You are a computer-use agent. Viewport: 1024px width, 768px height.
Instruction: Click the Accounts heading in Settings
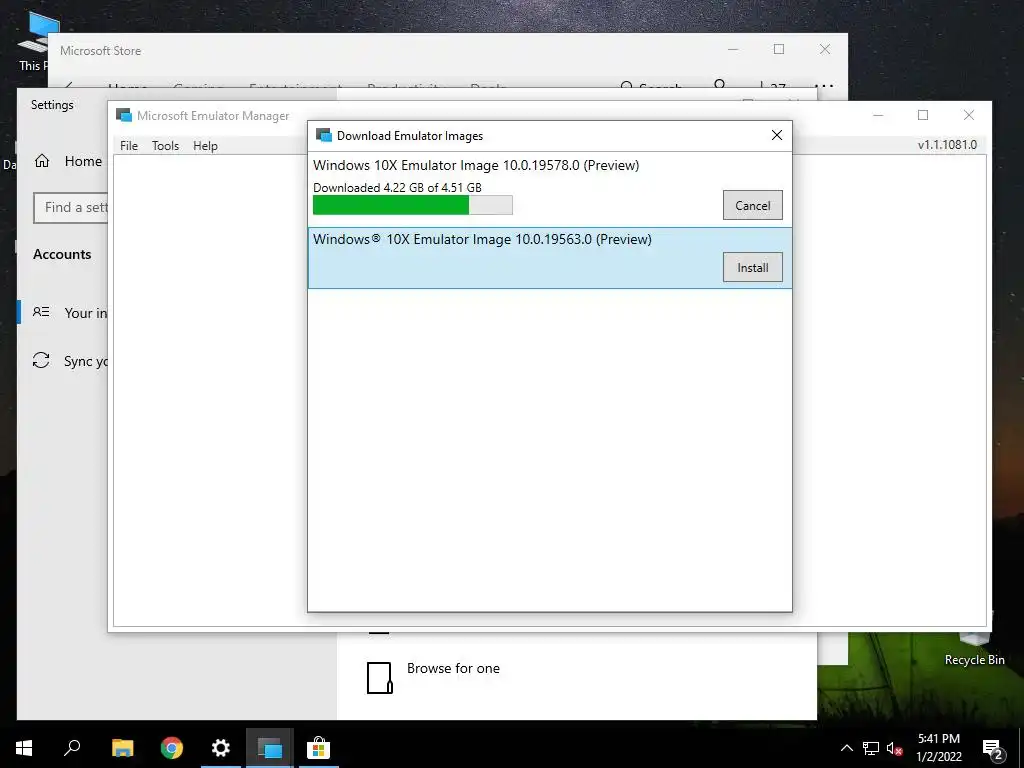click(x=62, y=254)
